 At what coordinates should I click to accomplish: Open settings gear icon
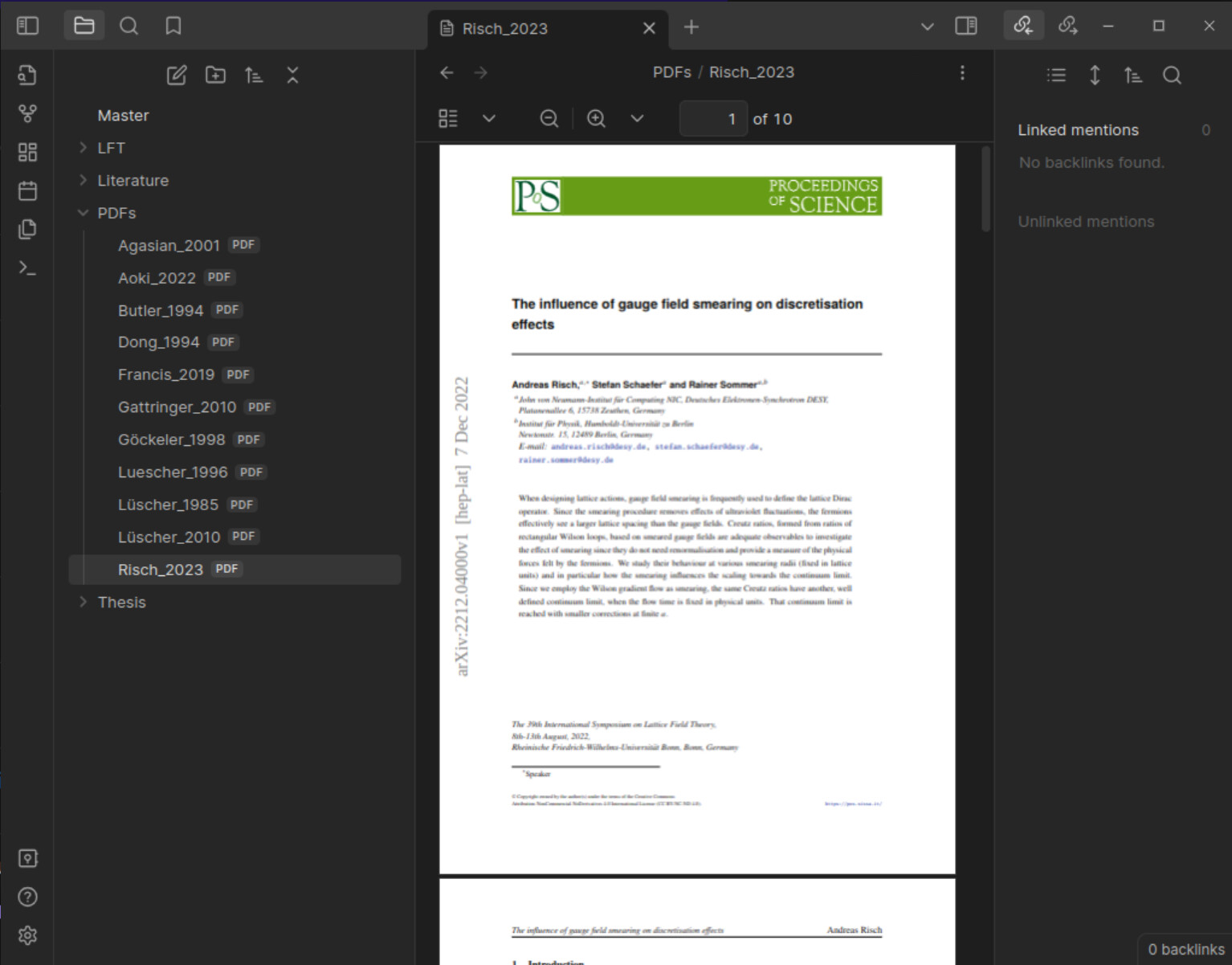pyautogui.click(x=27, y=935)
